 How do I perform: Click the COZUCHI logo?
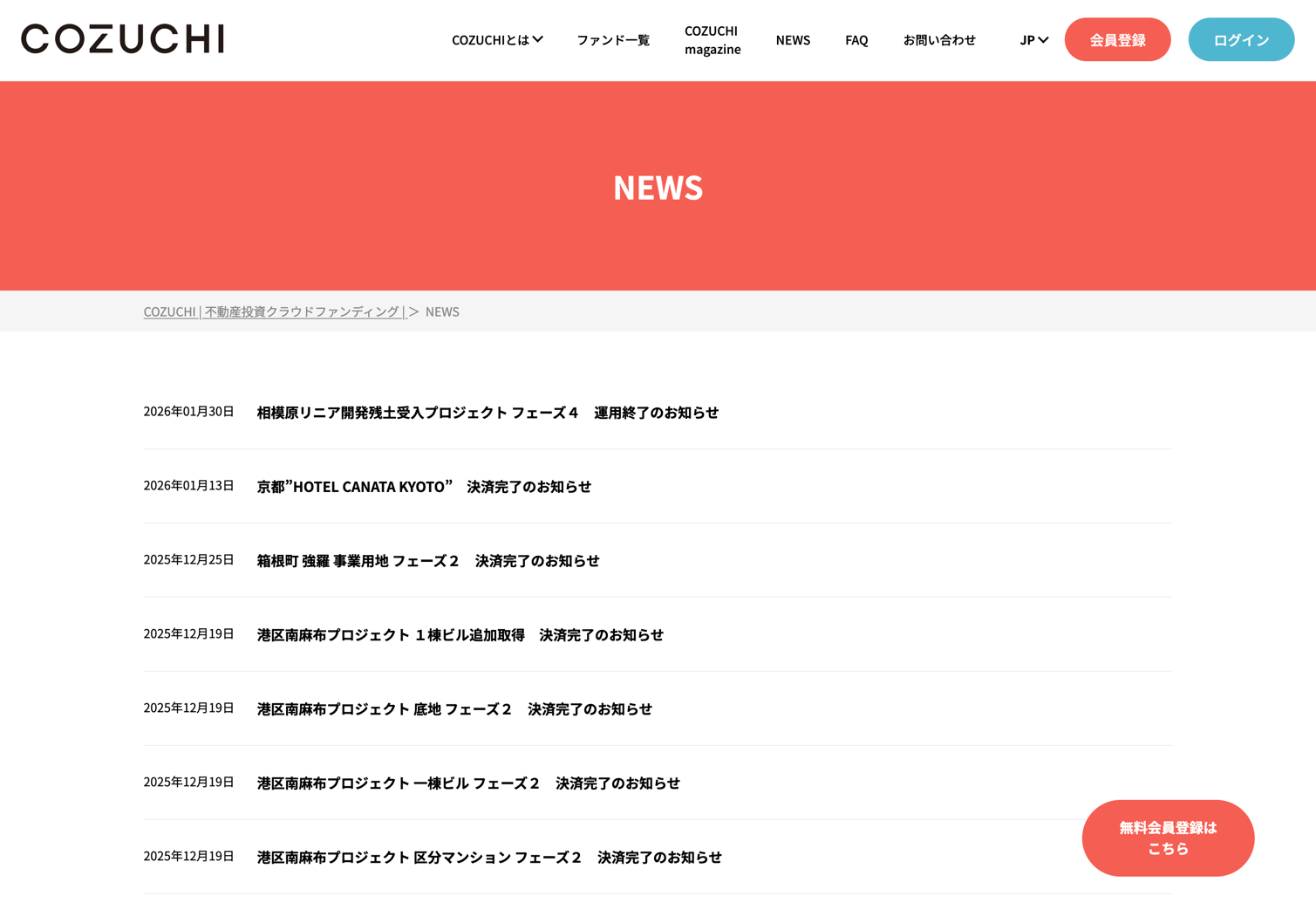[122, 39]
